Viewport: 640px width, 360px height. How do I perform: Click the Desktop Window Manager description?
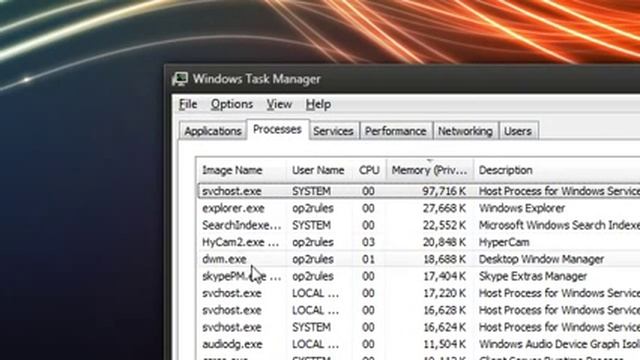click(x=541, y=259)
